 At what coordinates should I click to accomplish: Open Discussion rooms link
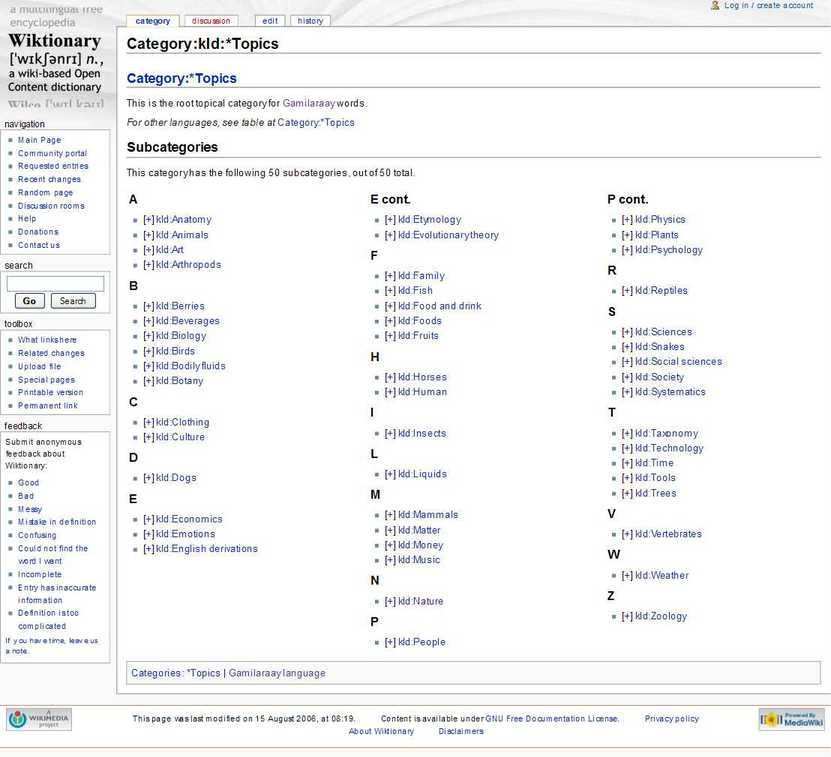pos(51,206)
